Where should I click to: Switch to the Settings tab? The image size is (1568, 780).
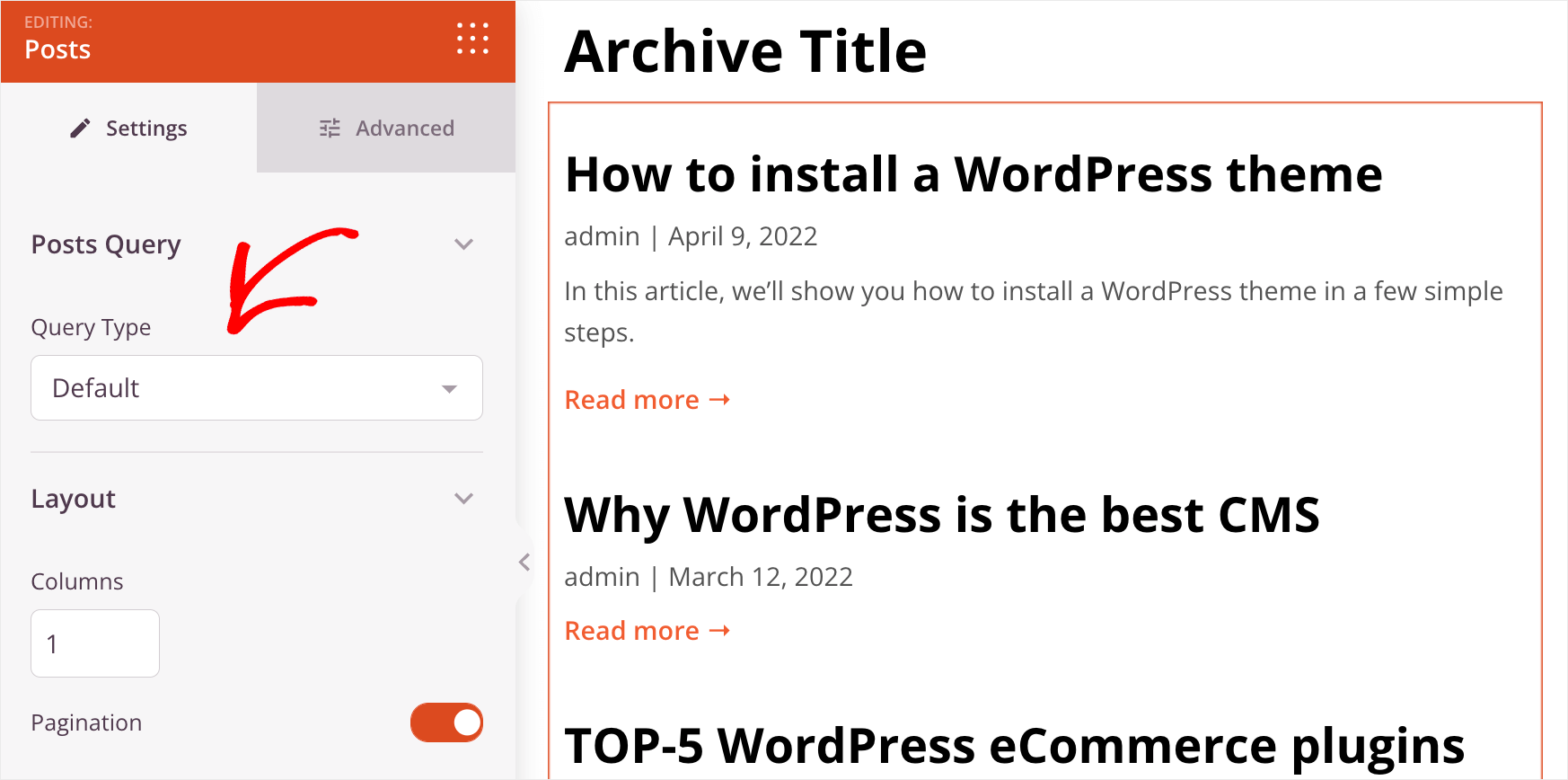tap(129, 128)
